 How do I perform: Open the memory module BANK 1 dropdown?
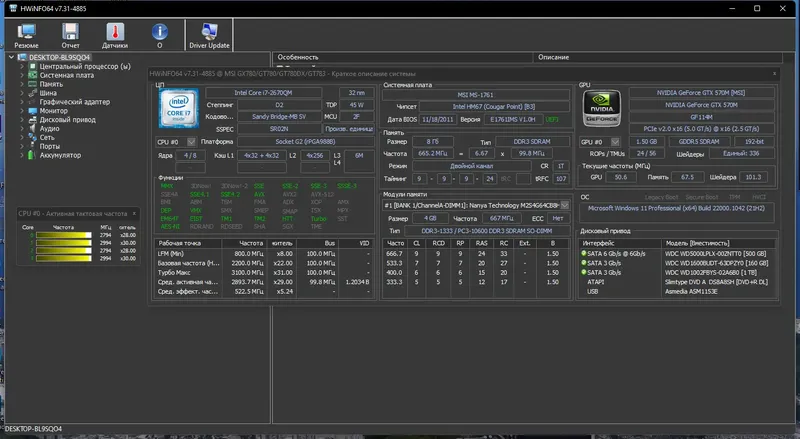(x=565, y=205)
